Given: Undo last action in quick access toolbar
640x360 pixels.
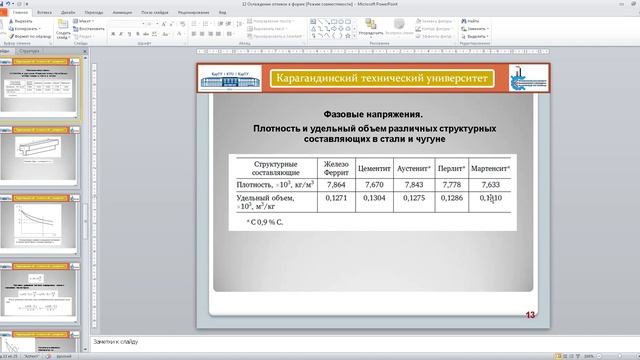Looking at the screenshot, I should (x=8, y=4).
